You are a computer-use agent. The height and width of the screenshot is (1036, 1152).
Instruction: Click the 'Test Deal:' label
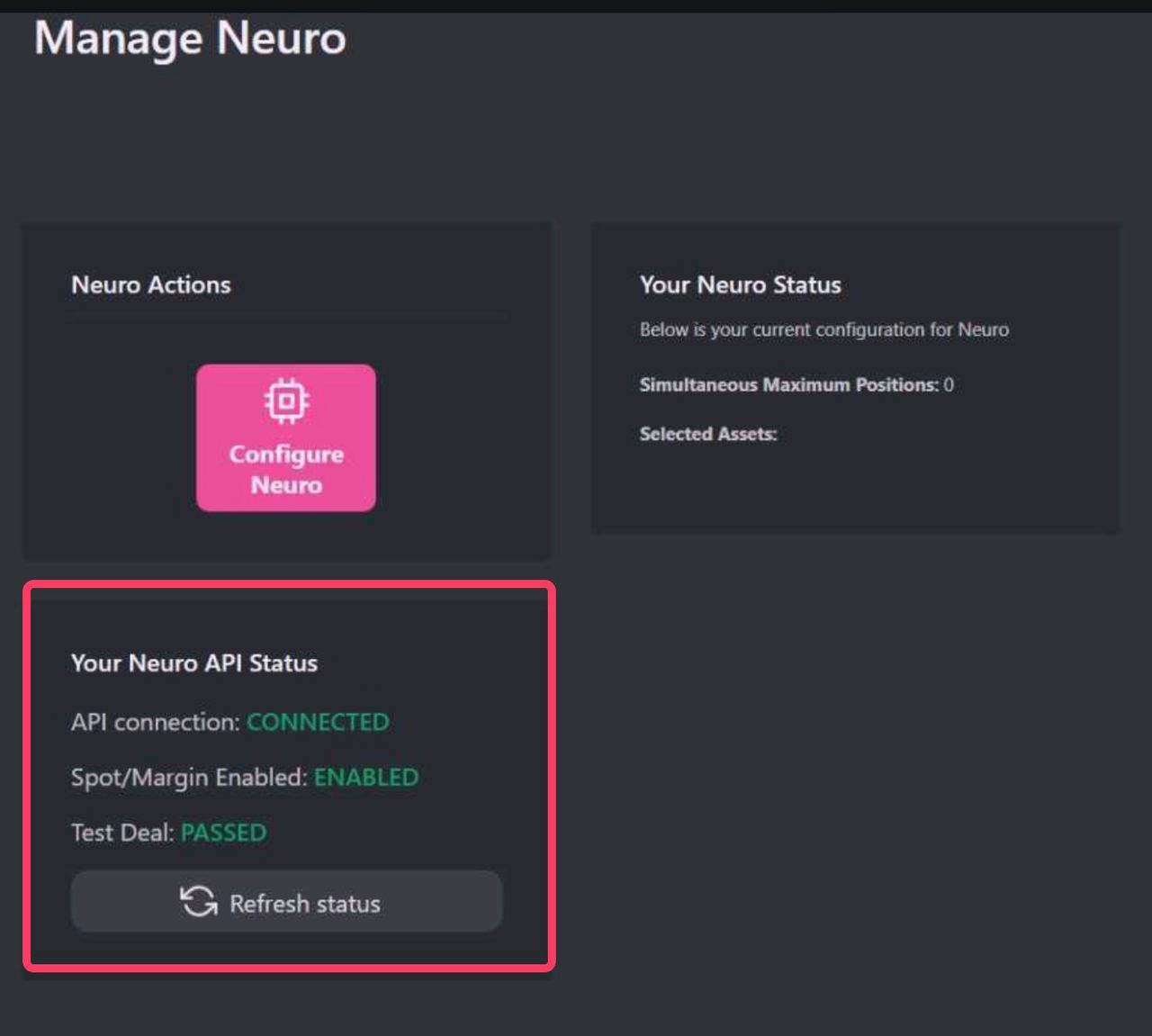click(122, 833)
